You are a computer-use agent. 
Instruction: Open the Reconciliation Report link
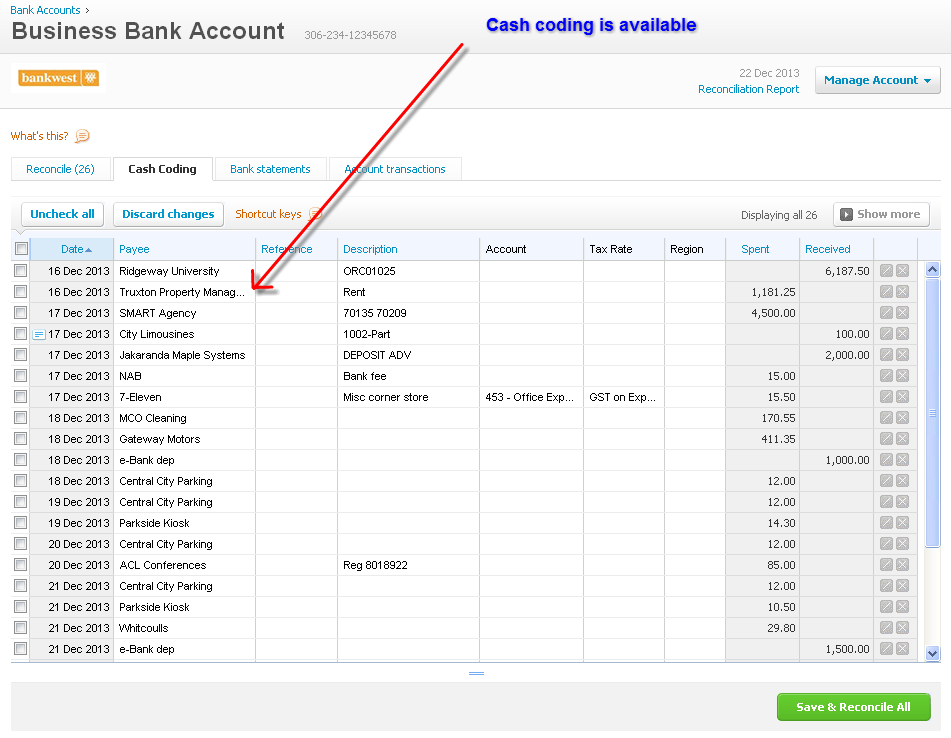point(748,89)
